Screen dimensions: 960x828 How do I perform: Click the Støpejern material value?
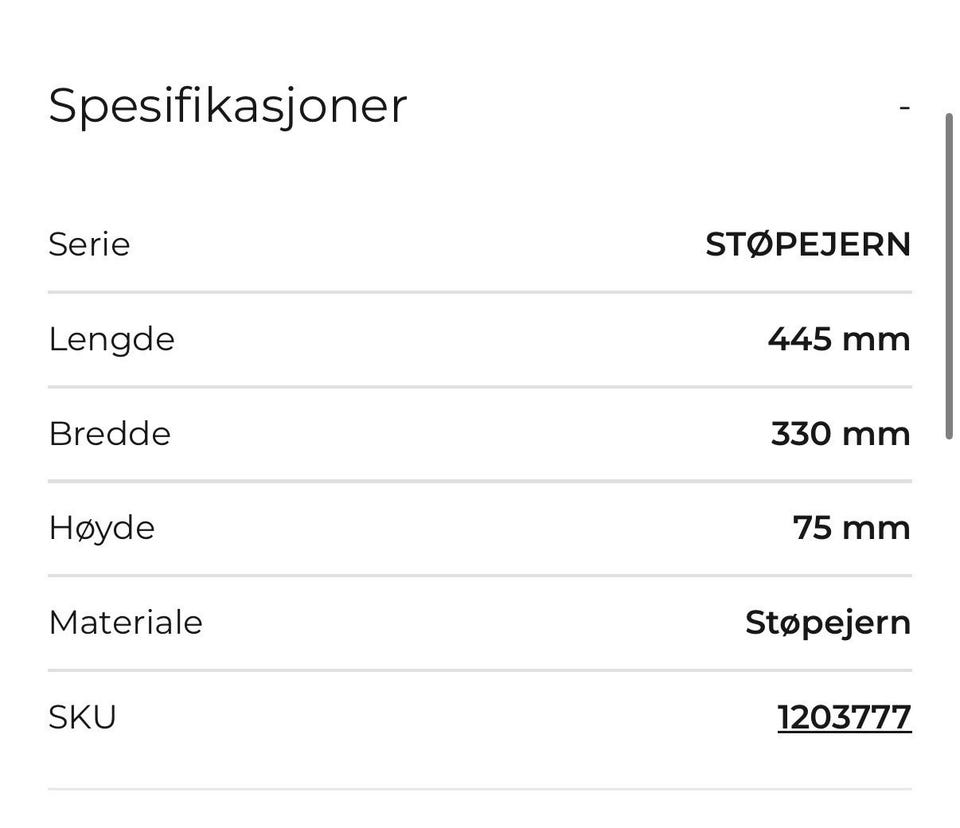tap(828, 622)
